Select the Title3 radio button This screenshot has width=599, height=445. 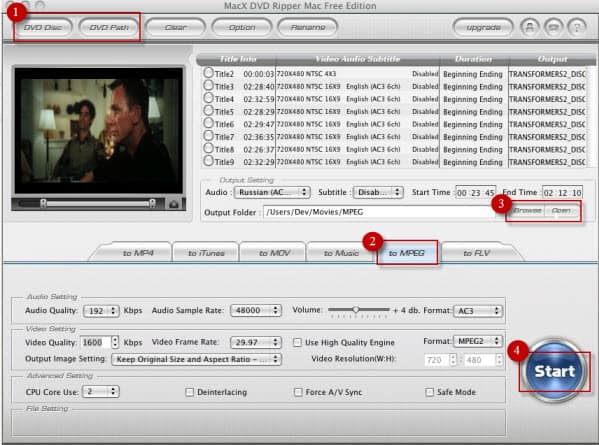208,86
